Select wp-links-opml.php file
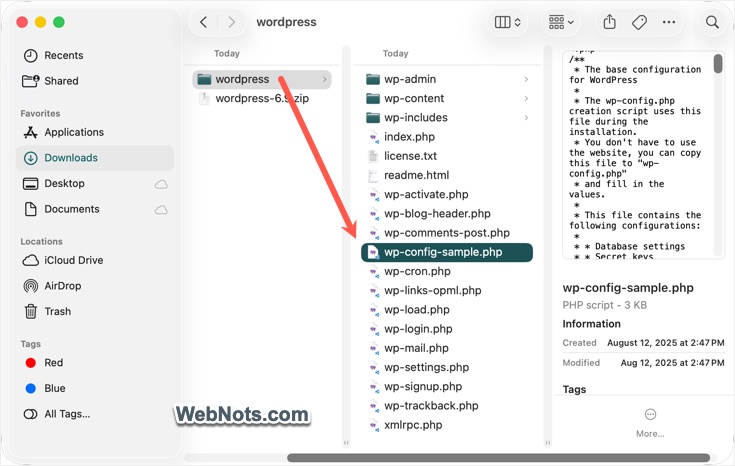 coord(447,291)
